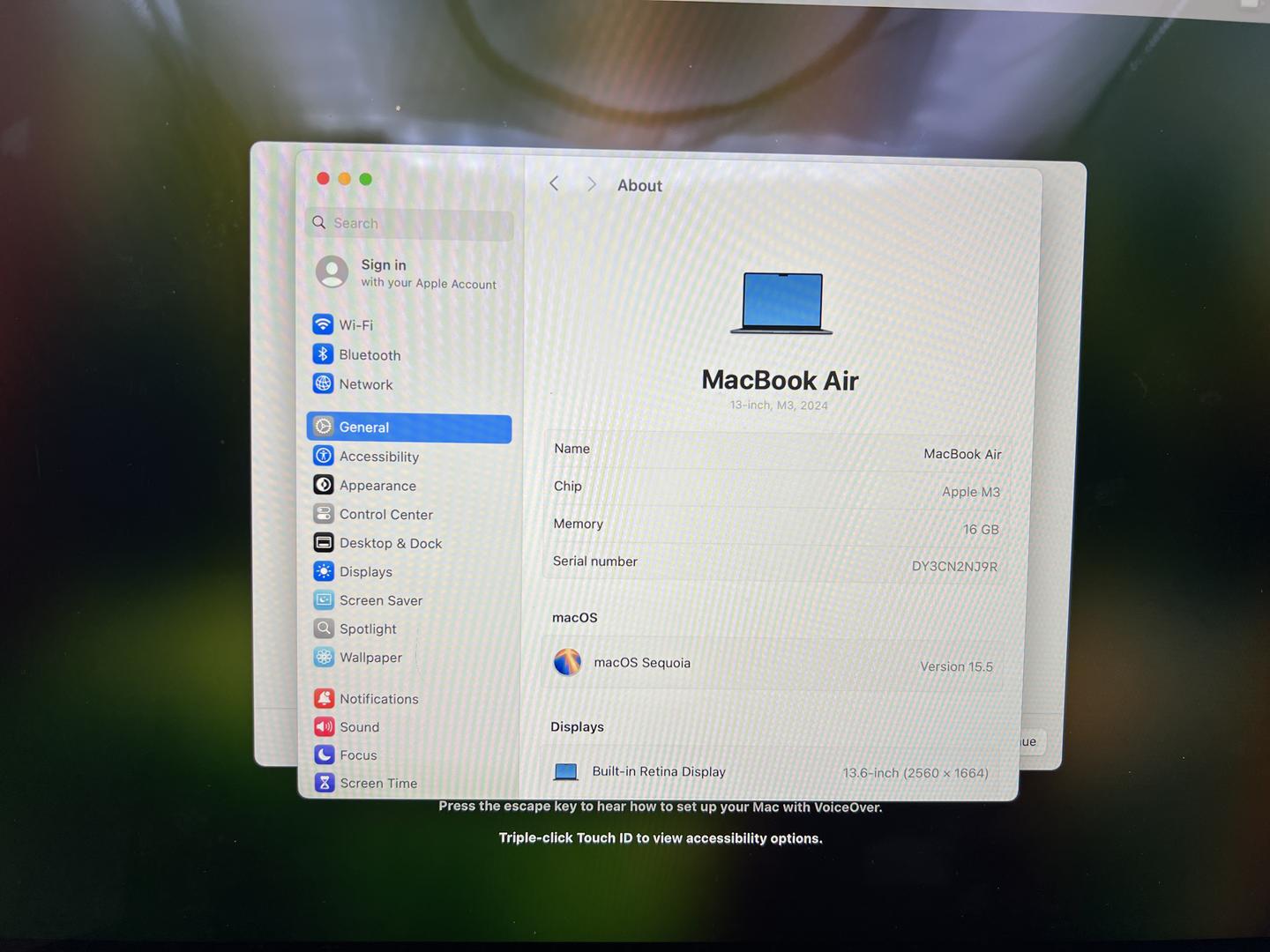Focus the Search field
The image size is (1270, 952).
(410, 223)
